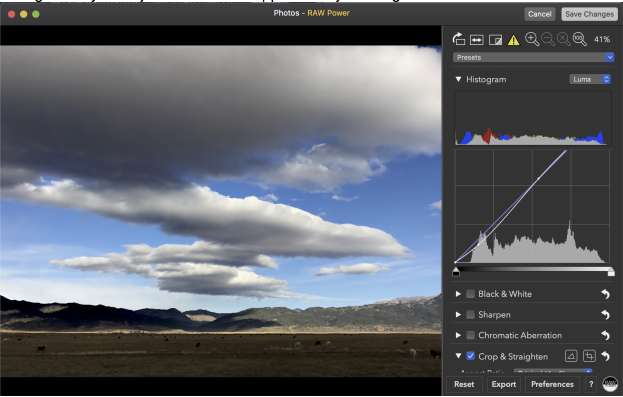
Task: Expand the Chromatic Aberration section
Action: click(458, 335)
